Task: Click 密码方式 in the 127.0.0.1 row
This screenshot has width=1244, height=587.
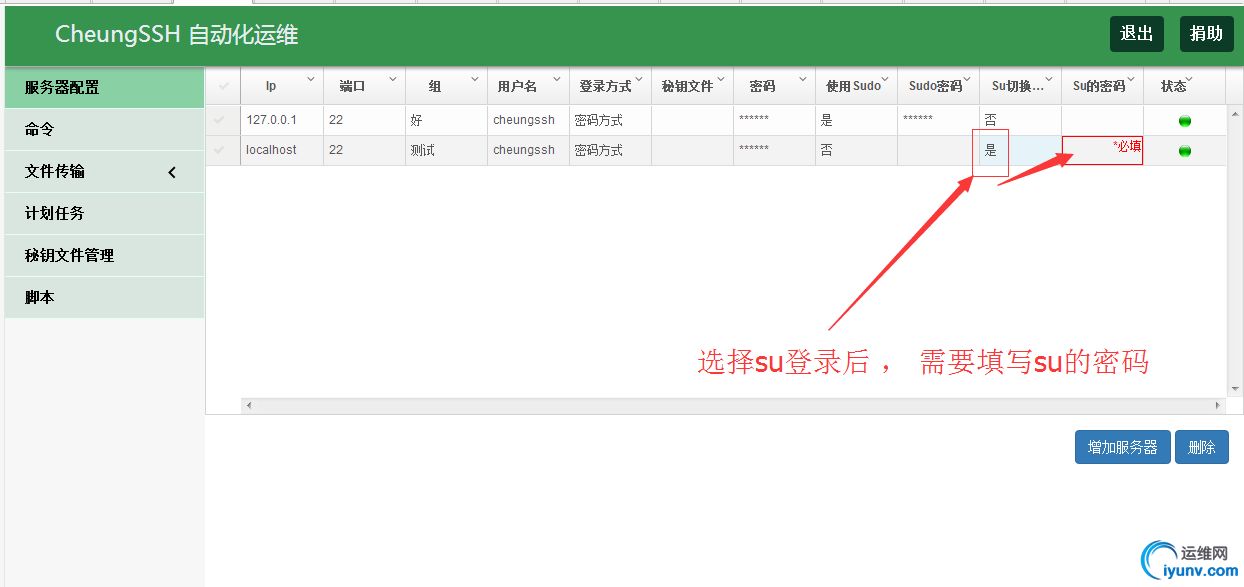Action: [610, 120]
